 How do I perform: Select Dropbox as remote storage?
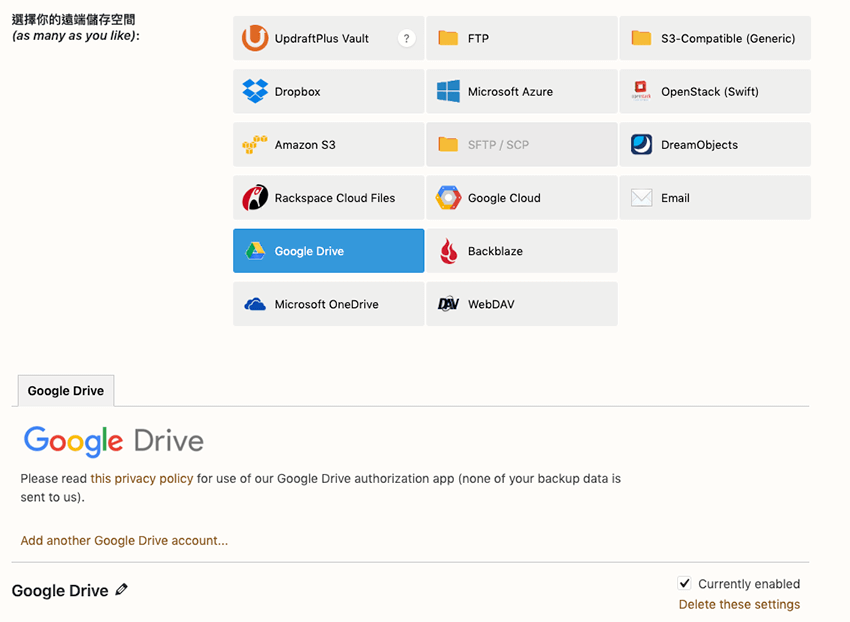[329, 91]
